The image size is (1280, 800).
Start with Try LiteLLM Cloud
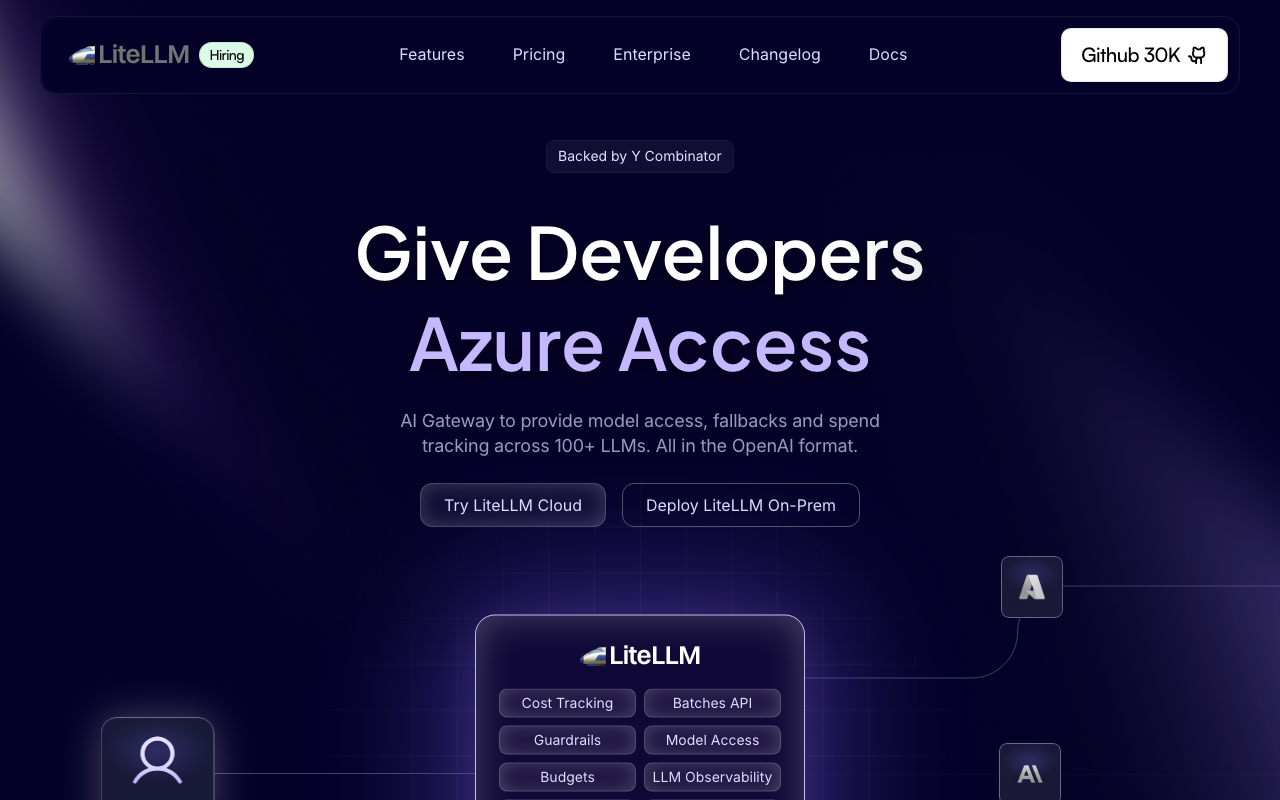click(x=513, y=505)
